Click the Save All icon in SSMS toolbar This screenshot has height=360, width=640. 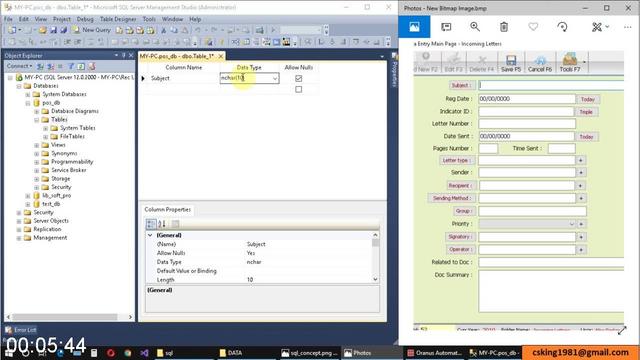[63, 30]
